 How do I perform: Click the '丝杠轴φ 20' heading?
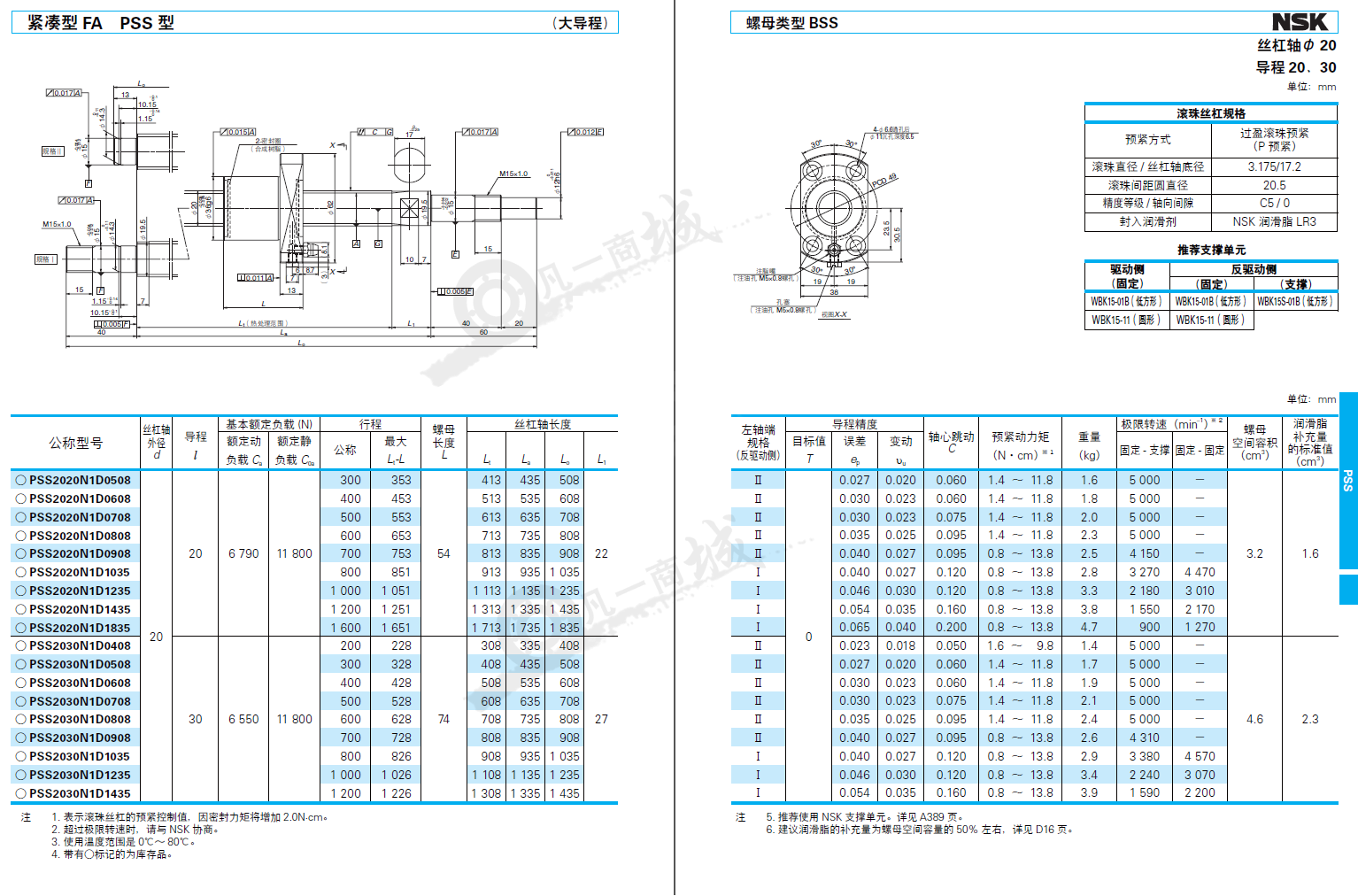(x=1297, y=45)
